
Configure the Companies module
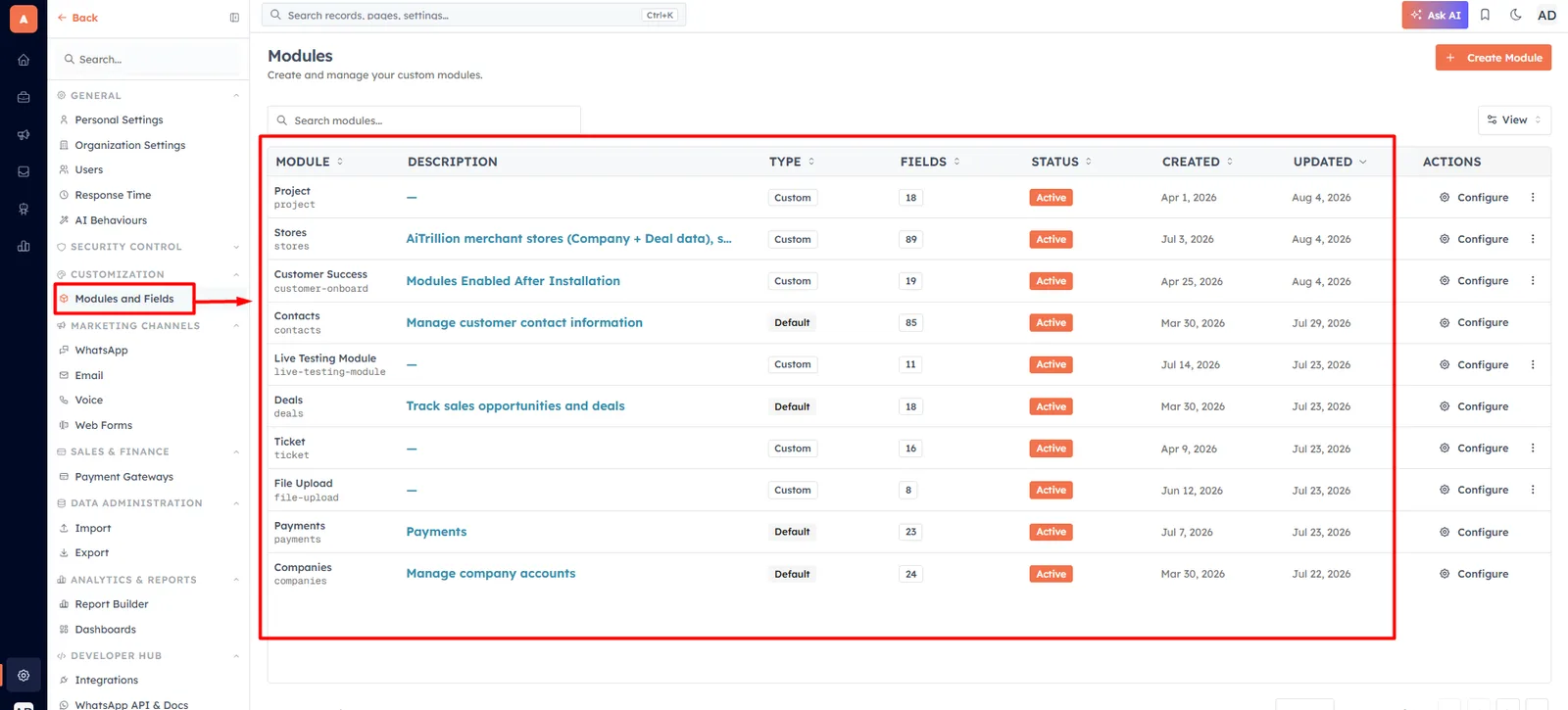1473,574
